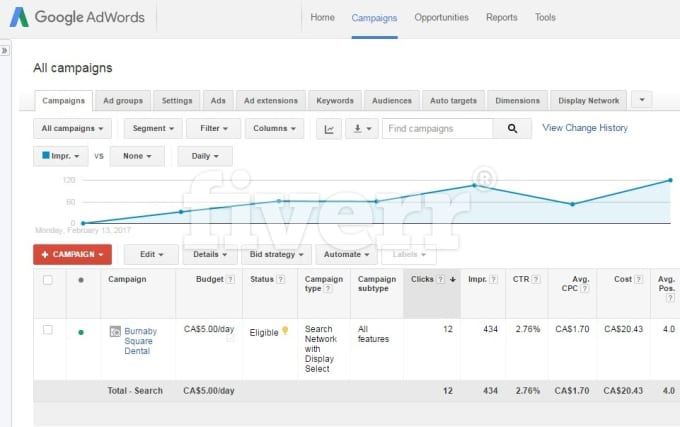Image resolution: width=680 pixels, height=427 pixels.
Task: Click the search magnifier button
Action: 512,129
